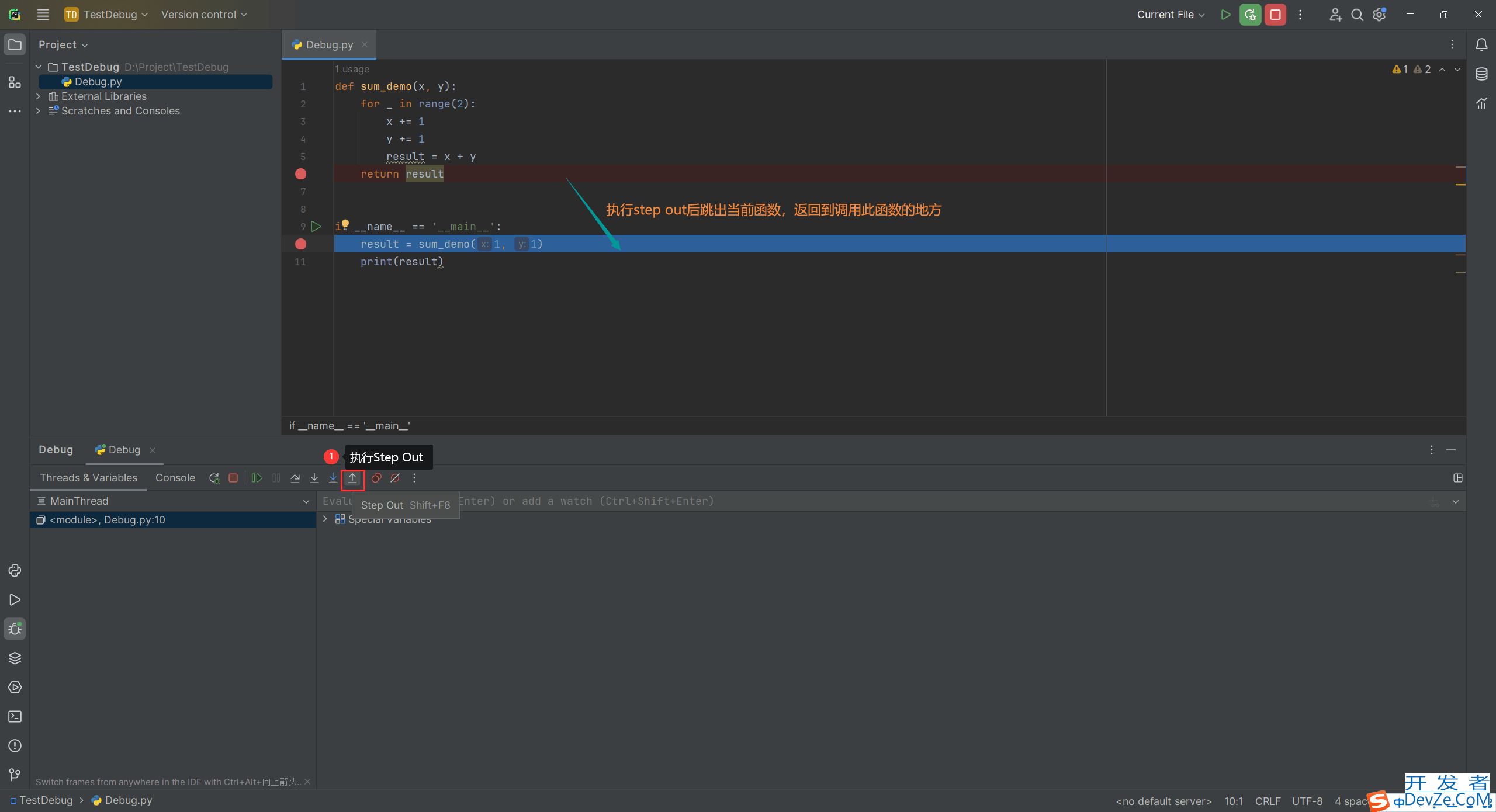
Task: Click Rerun Debug in debug toolbar
Action: point(214,478)
